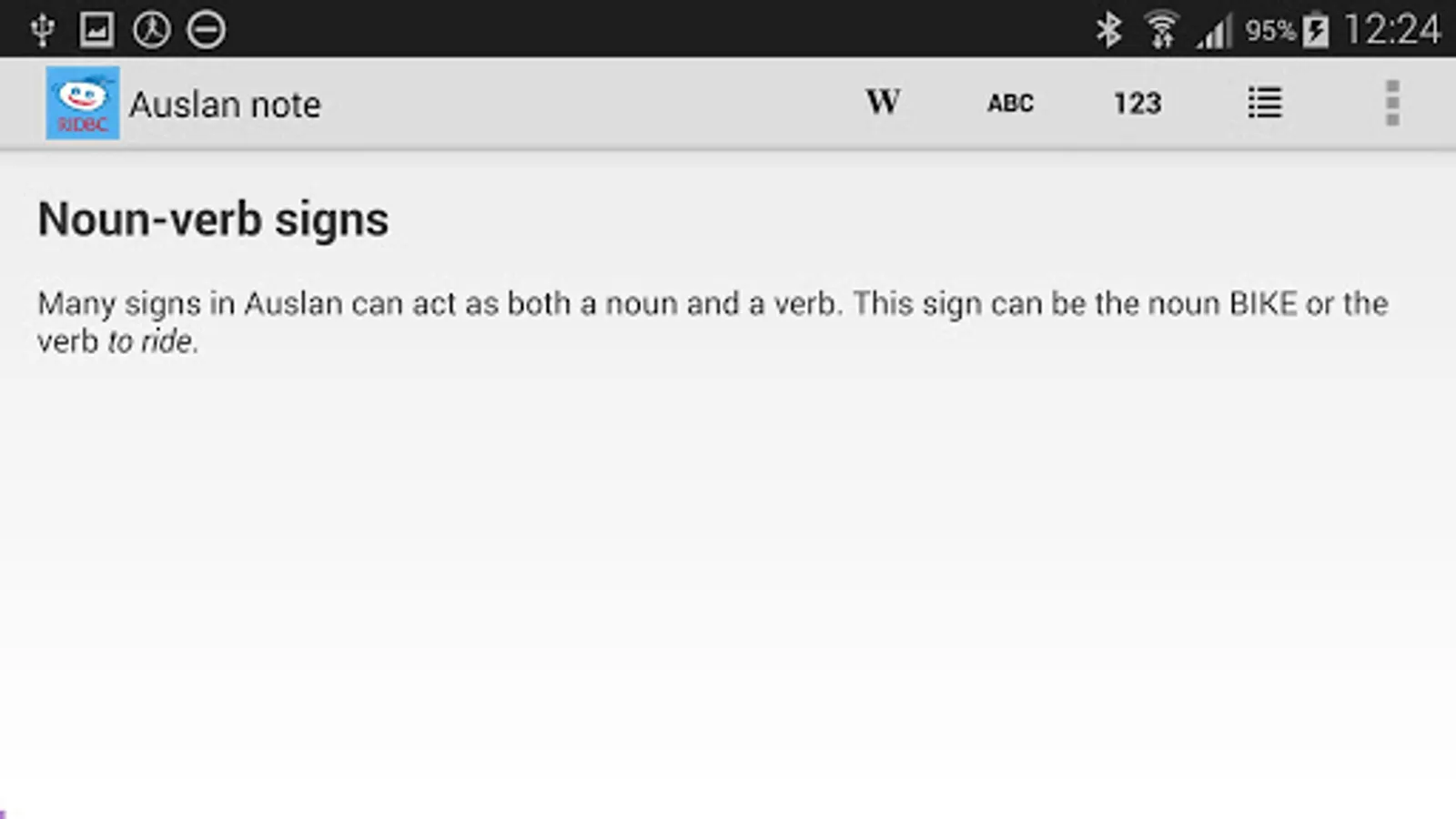Image resolution: width=1456 pixels, height=819 pixels.
Task: Open the 123 numbers section
Action: (x=1137, y=103)
